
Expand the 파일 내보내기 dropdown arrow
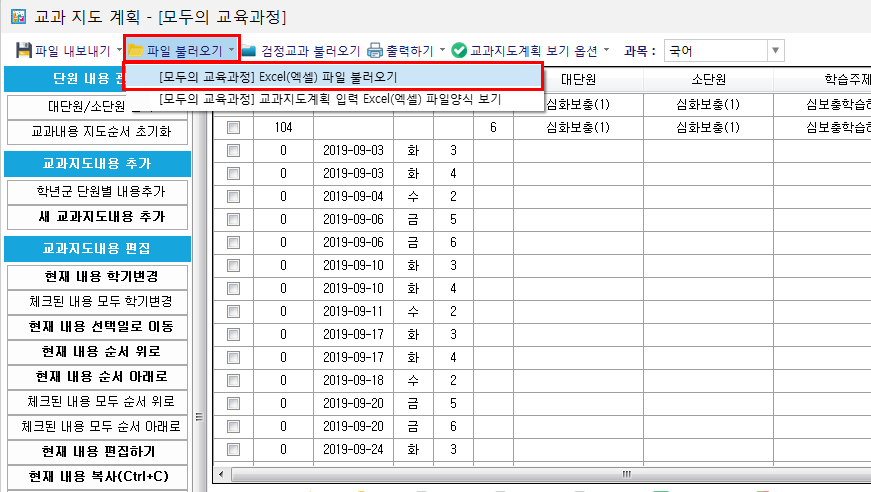(119, 50)
